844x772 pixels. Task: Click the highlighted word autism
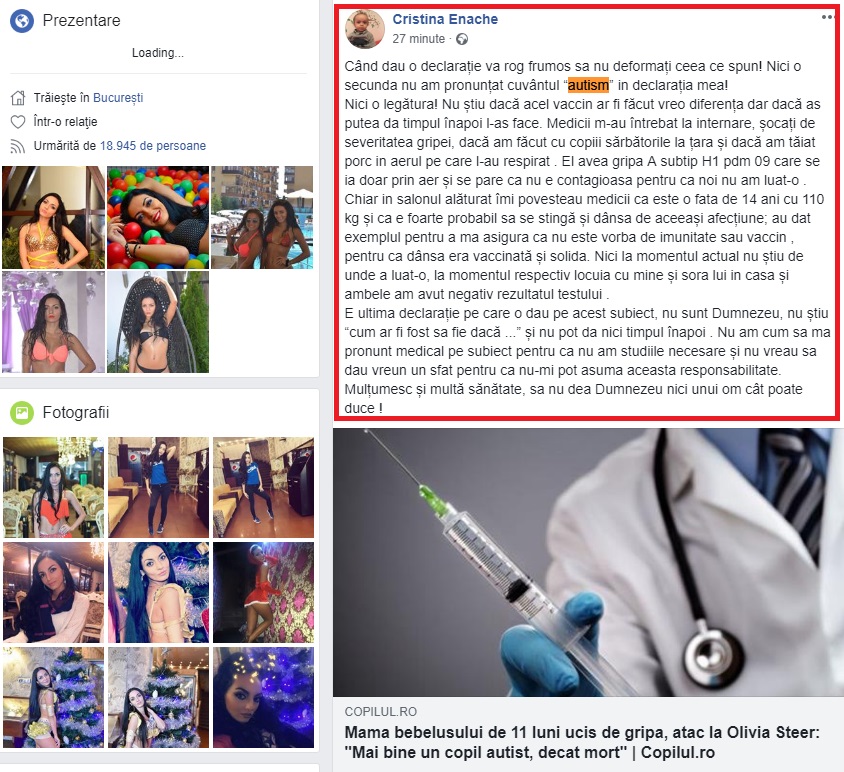588,86
